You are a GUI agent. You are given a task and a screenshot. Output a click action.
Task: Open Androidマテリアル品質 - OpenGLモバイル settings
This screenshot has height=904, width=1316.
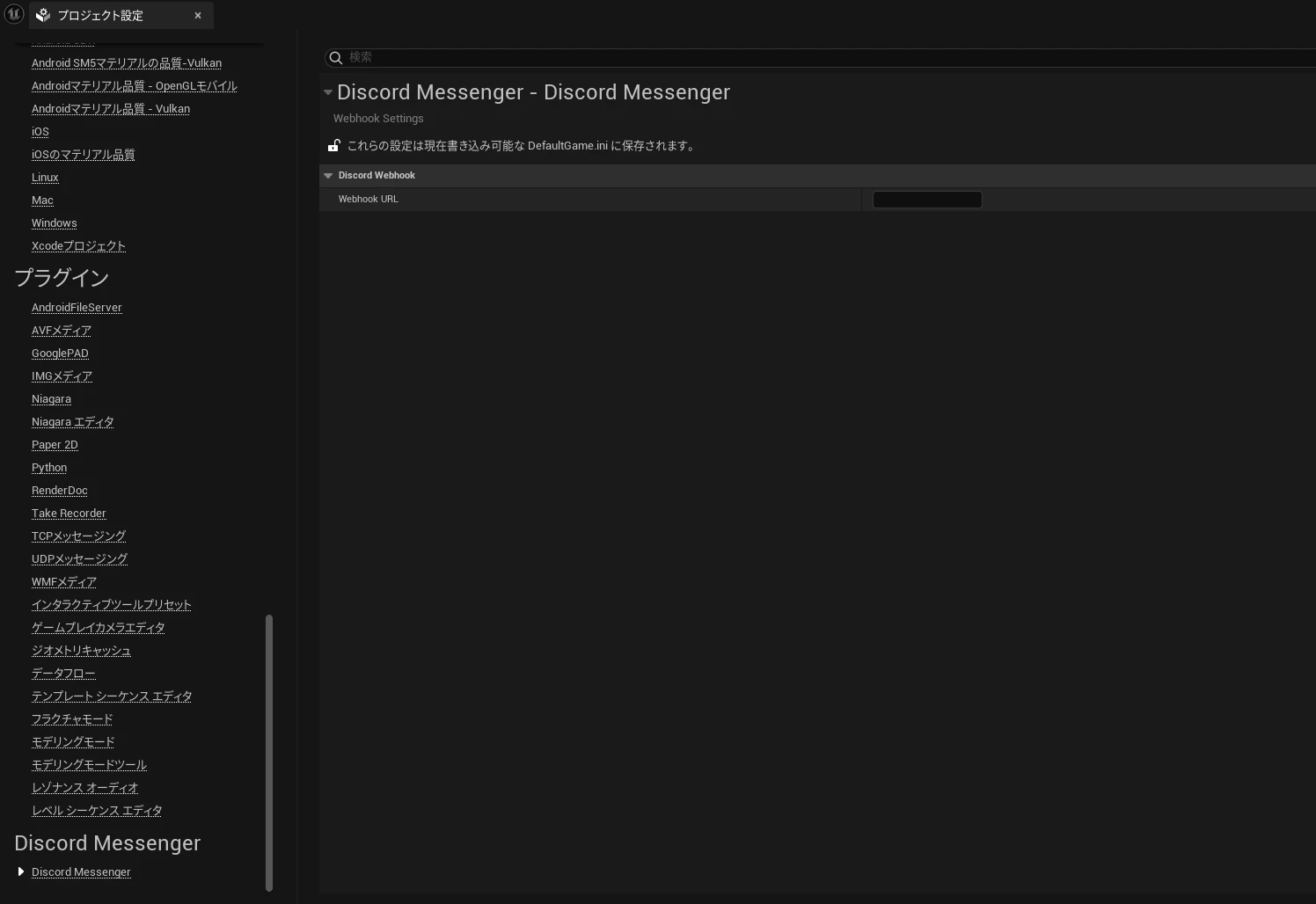click(135, 86)
